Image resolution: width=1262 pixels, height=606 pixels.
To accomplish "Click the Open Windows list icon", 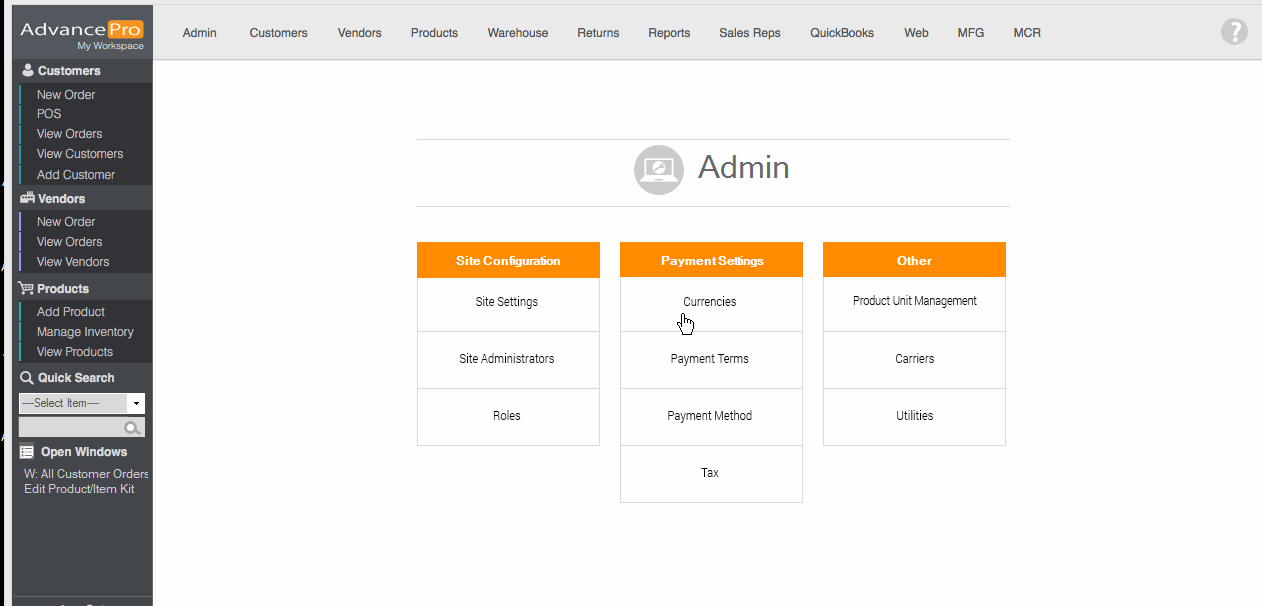I will (27, 452).
